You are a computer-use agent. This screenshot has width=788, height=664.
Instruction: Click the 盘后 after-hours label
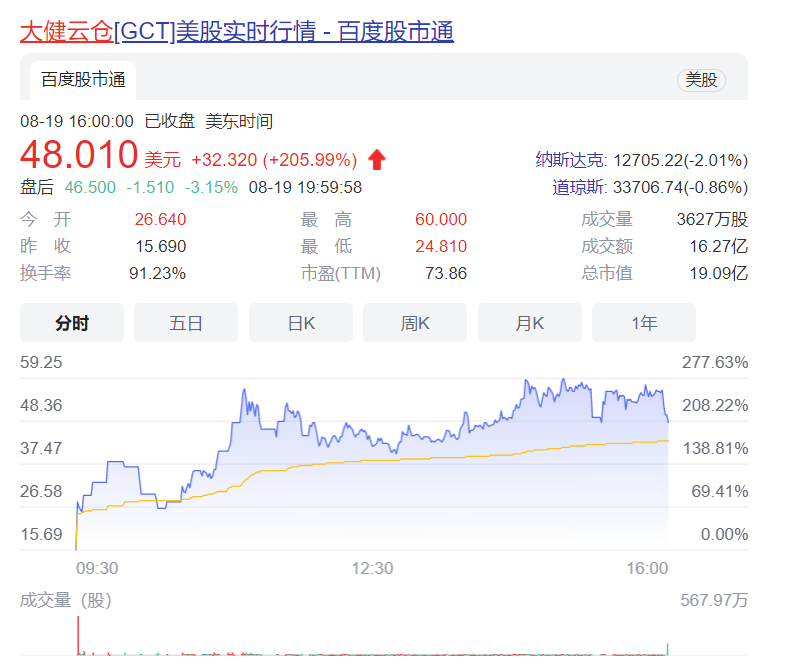[37, 187]
